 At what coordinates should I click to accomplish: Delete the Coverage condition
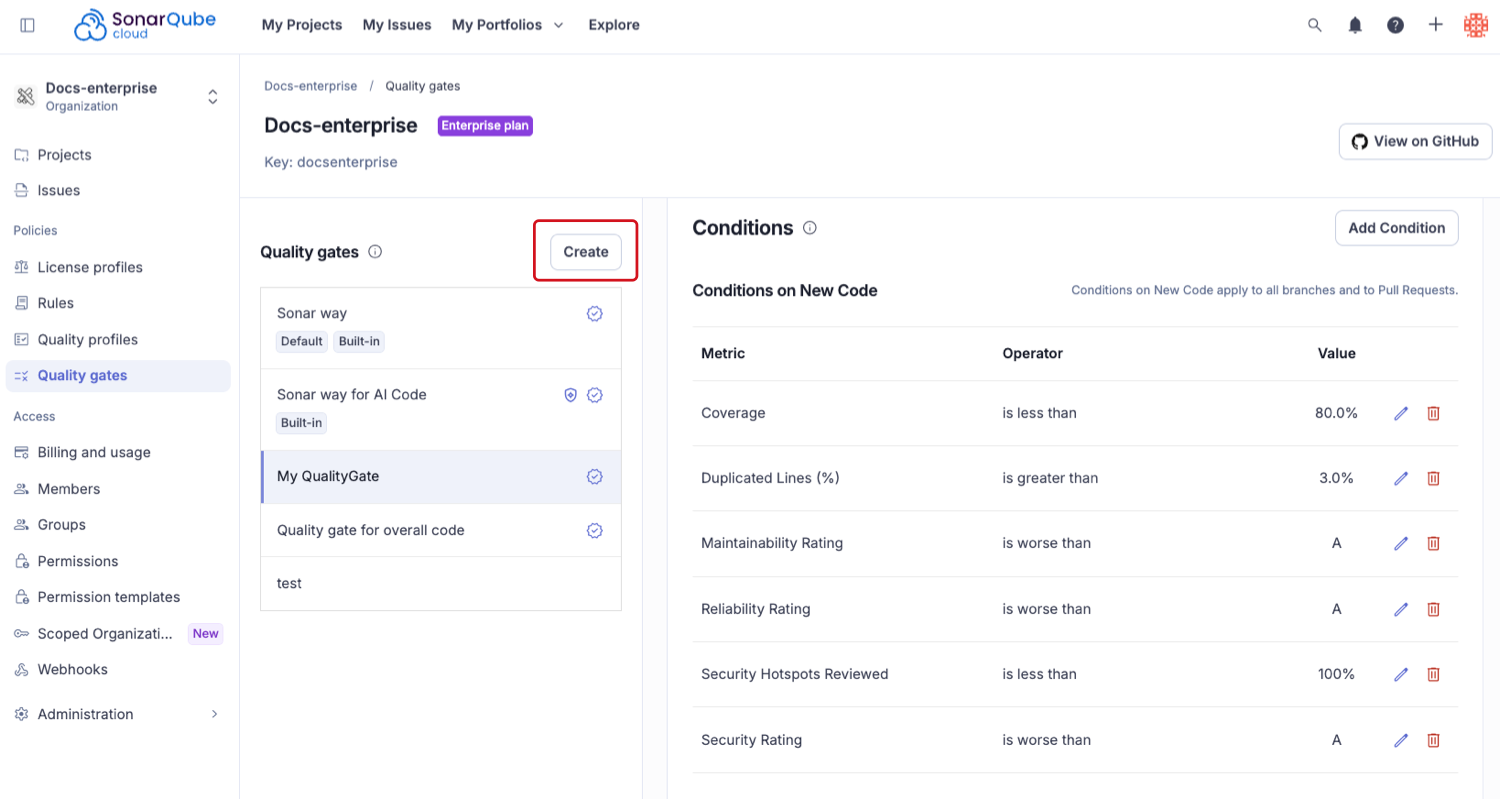click(1433, 413)
